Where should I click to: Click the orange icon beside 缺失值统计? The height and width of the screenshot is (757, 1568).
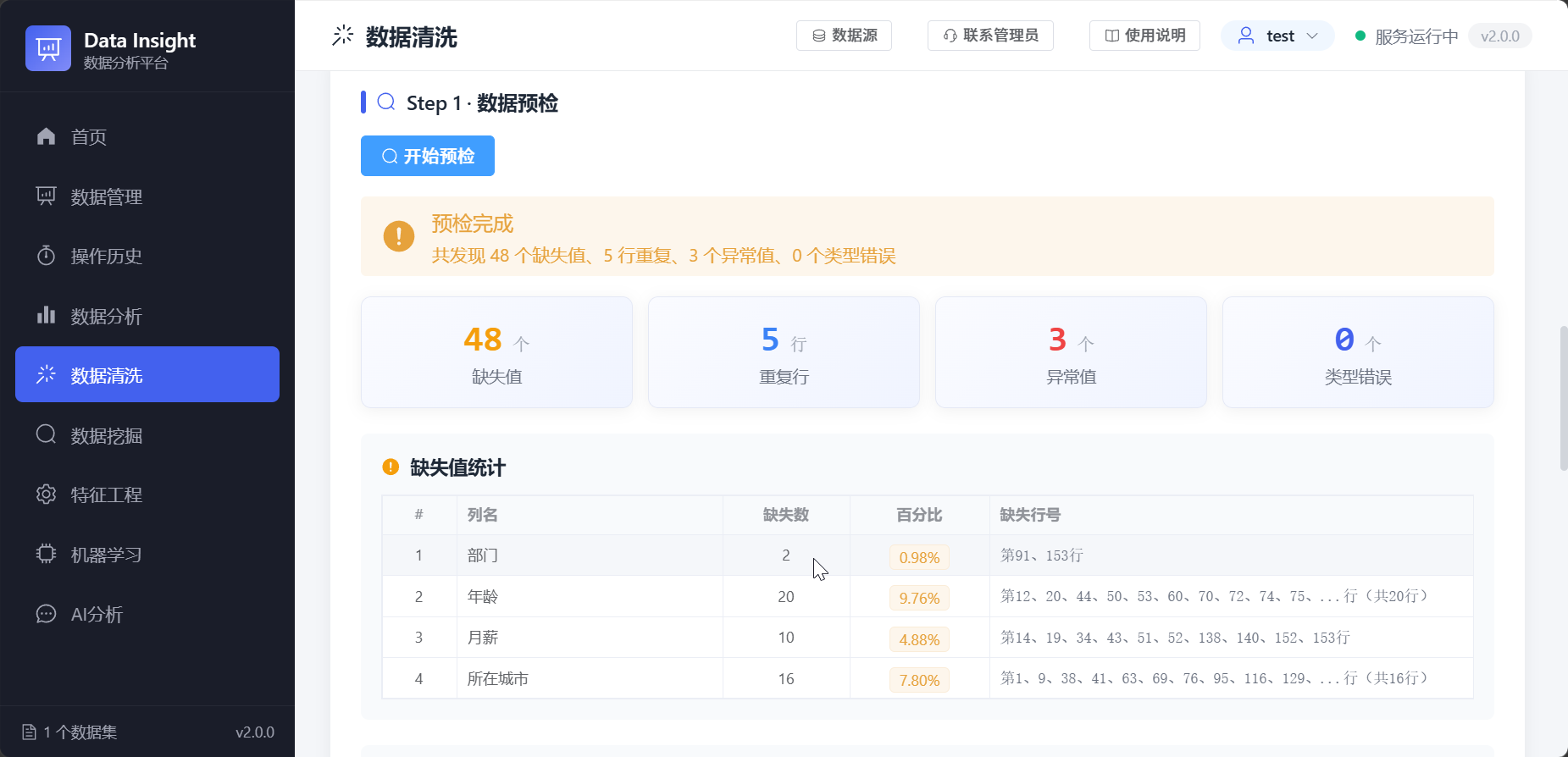[x=391, y=467]
